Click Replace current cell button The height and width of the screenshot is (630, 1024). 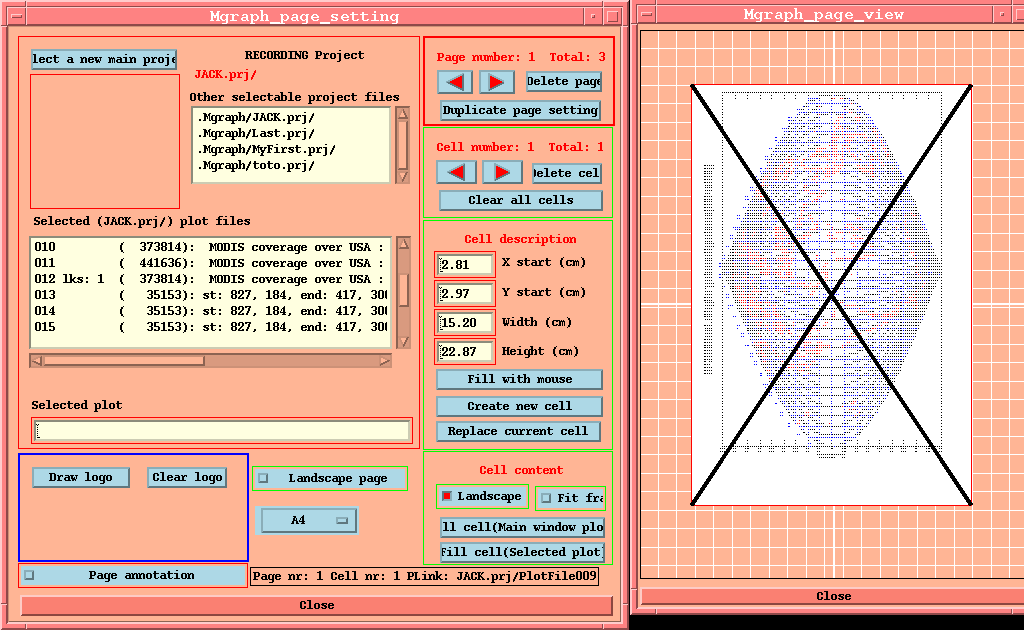518,432
